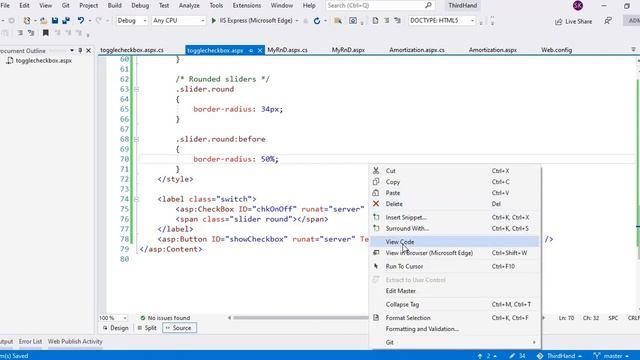The width and height of the screenshot is (640, 360).
Task: Collapse the .slider.round:before block at line 68
Action: pyautogui.click(x=136, y=139)
